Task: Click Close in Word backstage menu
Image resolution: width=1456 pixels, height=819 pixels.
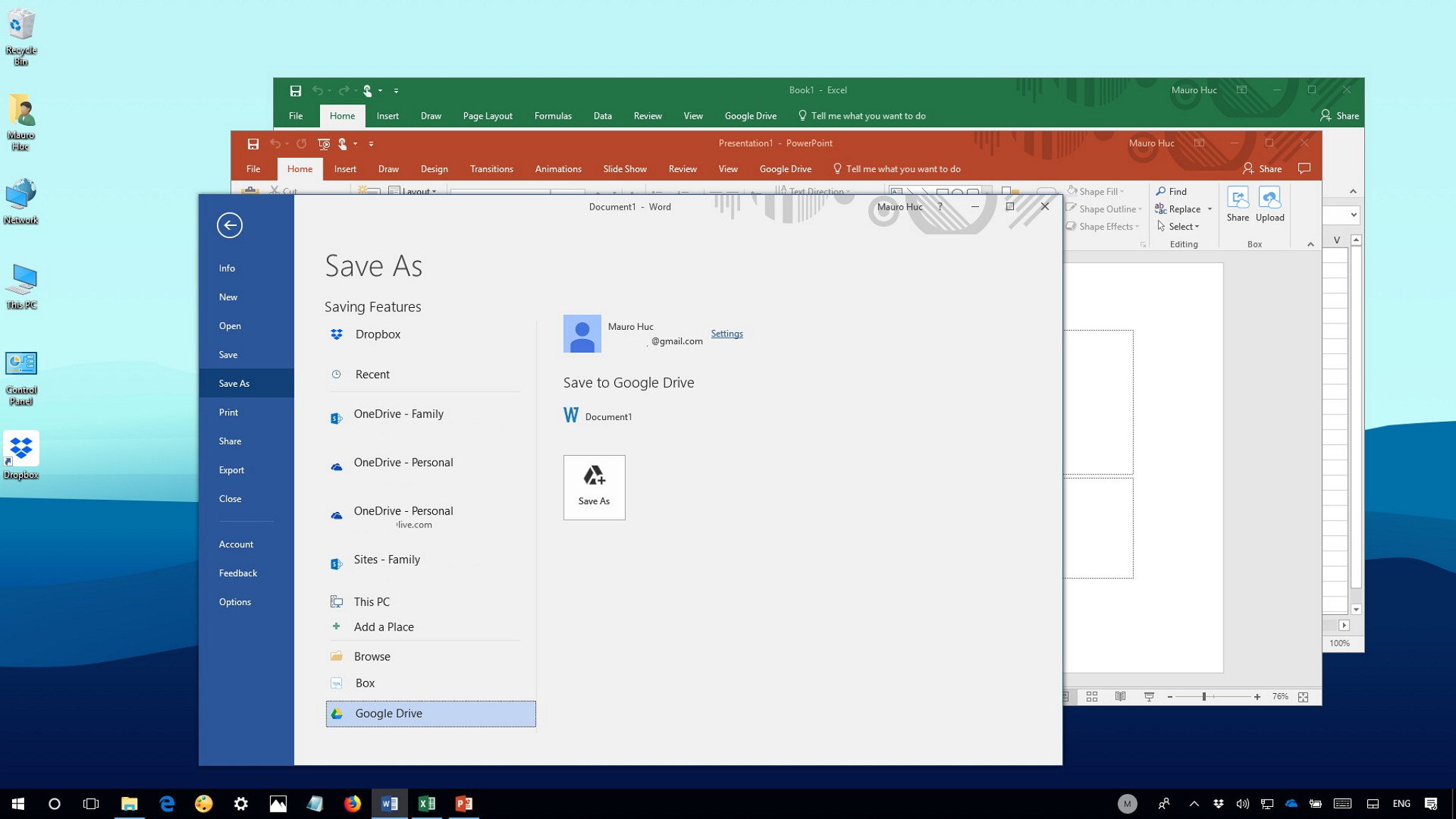Action: pos(246,498)
